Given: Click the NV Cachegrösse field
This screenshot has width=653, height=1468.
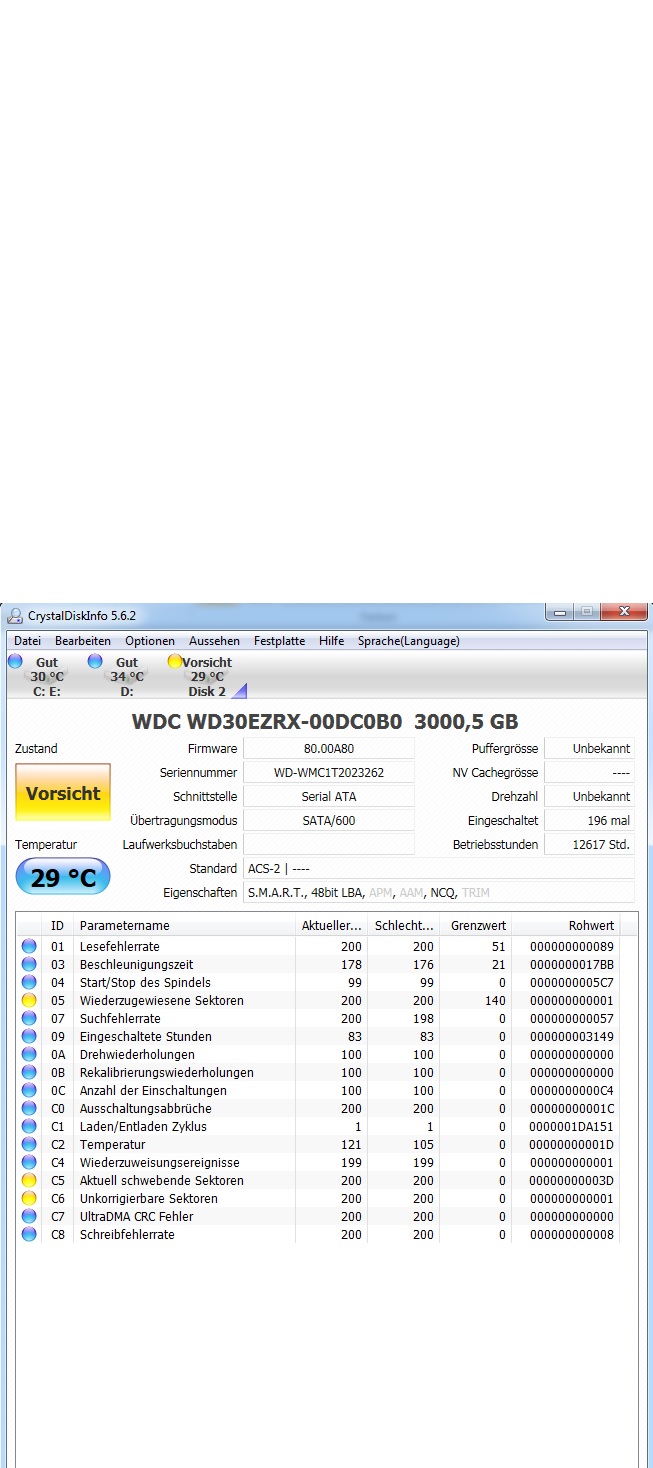Looking at the screenshot, I should tap(589, 772).
